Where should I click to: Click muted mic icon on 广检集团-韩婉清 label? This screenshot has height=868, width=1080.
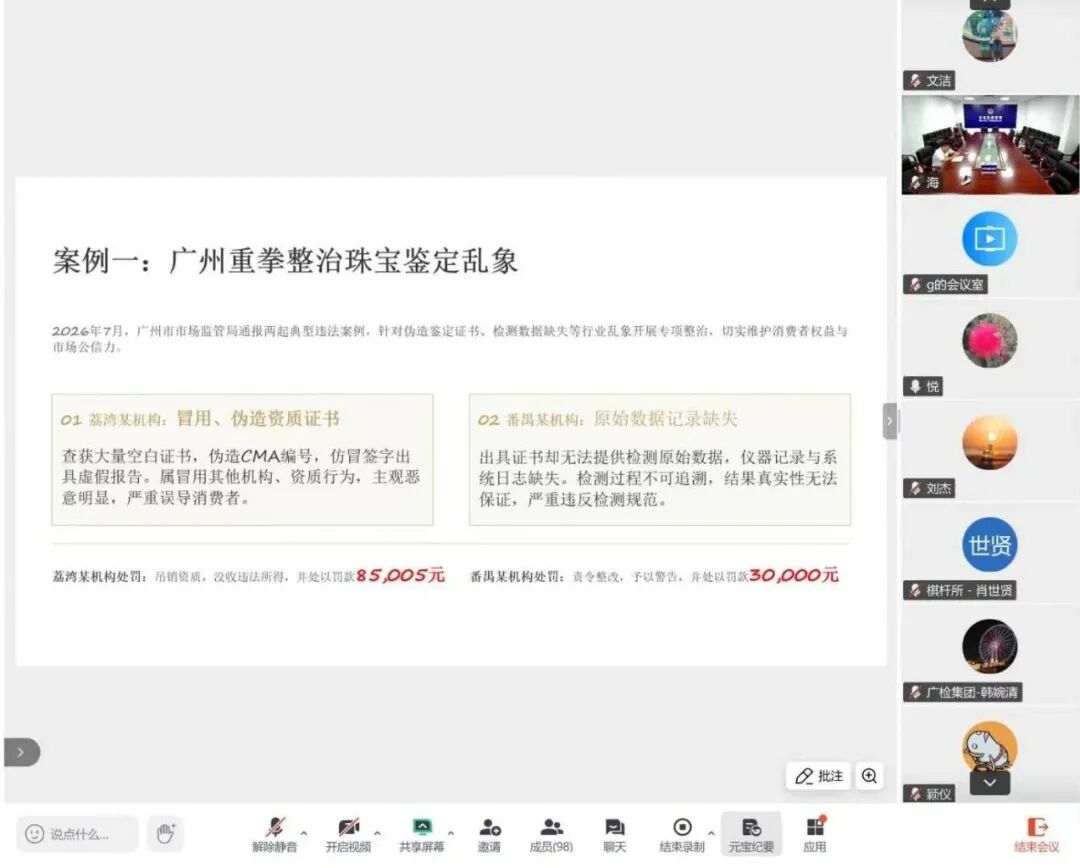(915, 692)
